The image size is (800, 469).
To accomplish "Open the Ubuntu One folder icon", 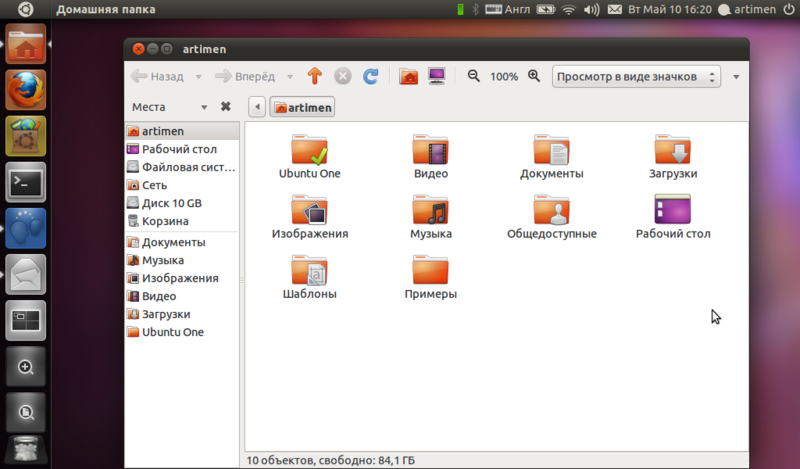I will tap(310, 150).
